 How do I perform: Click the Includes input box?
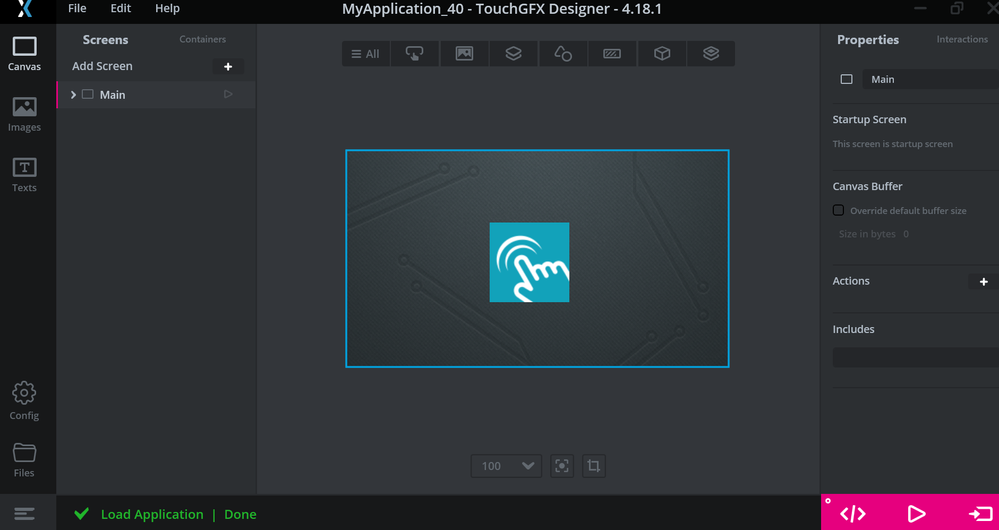(916, 357)
